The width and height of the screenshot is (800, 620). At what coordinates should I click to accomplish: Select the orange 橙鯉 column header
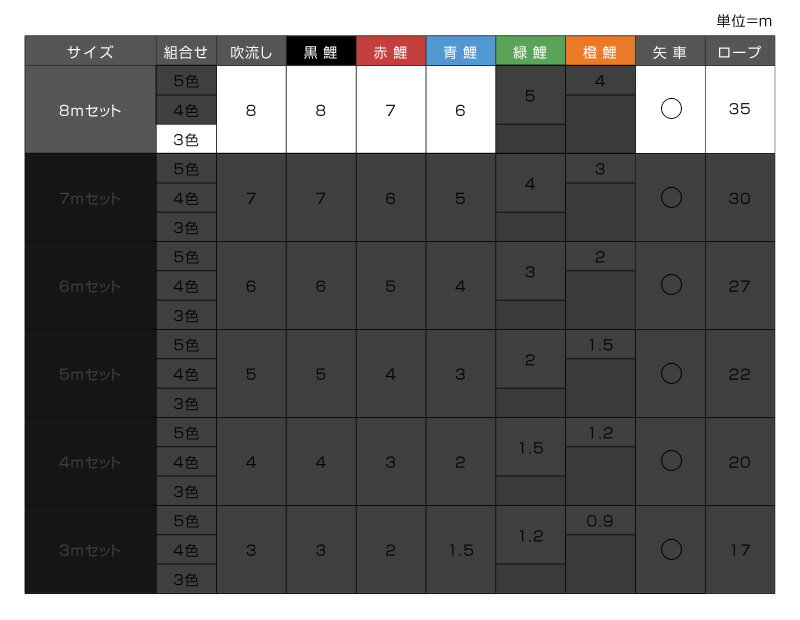[x=600, y=52]
